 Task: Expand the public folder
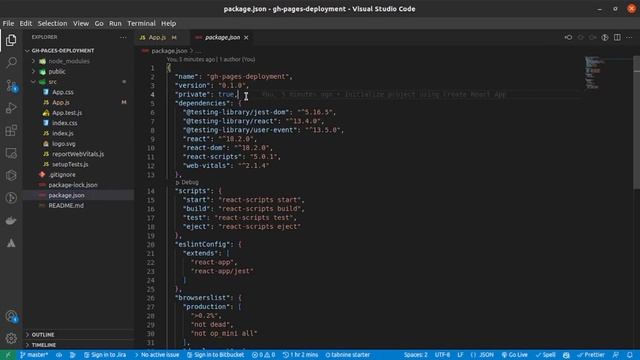[x=33, y=71]
